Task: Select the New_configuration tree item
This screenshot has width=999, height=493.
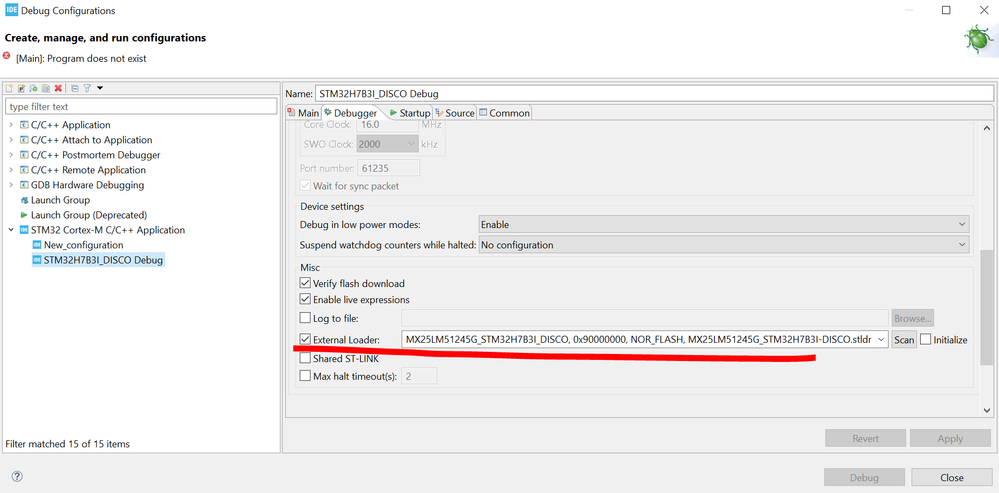Action: coord(83,245)
